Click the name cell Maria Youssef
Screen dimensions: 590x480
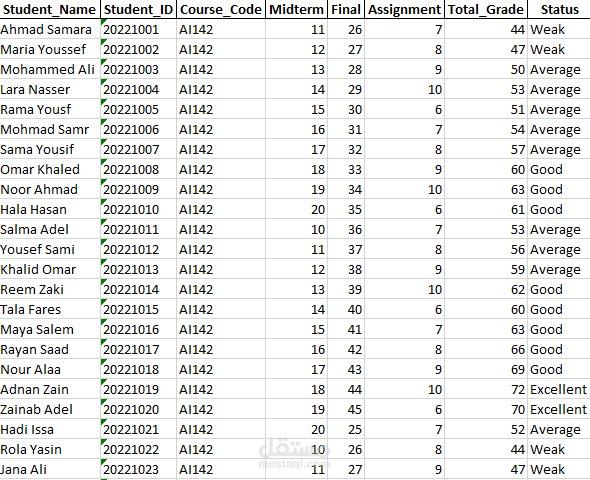tap(50, 49)
